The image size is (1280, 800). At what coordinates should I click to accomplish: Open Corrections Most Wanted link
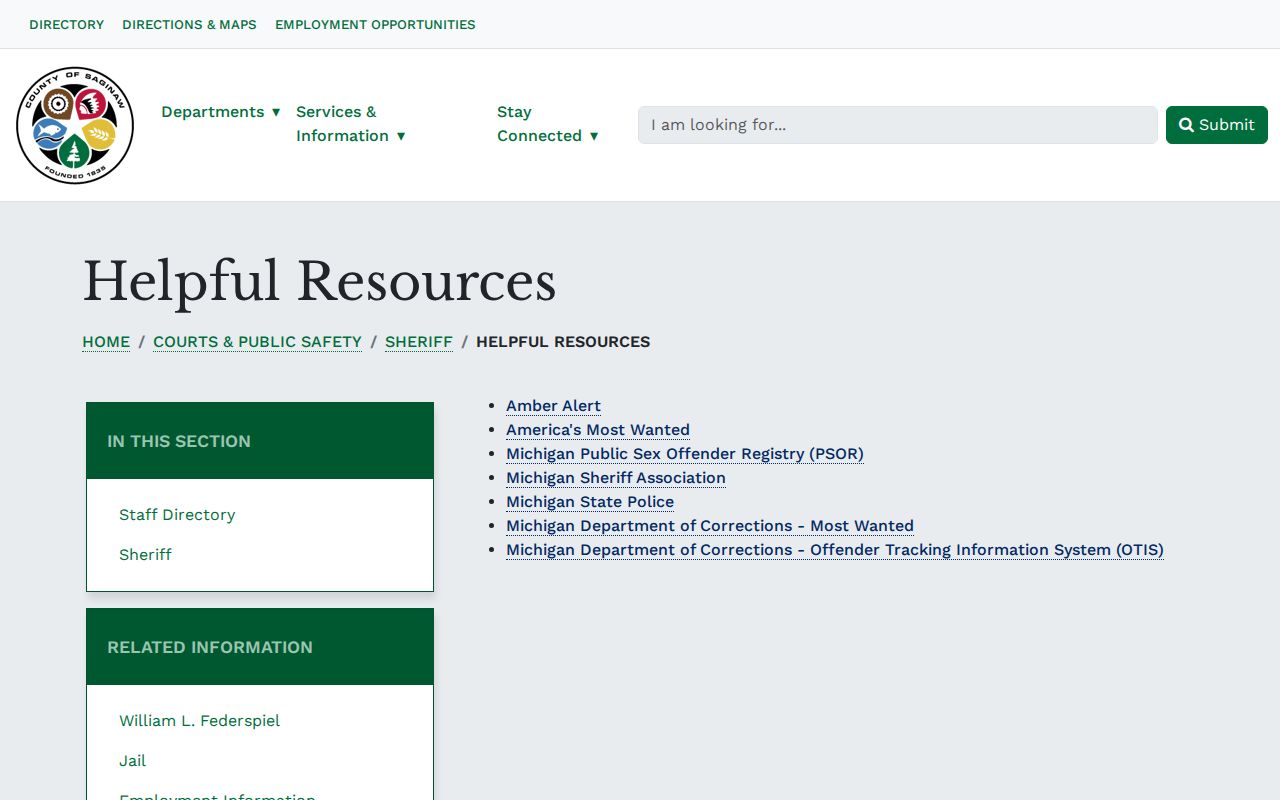coord(710,526)
